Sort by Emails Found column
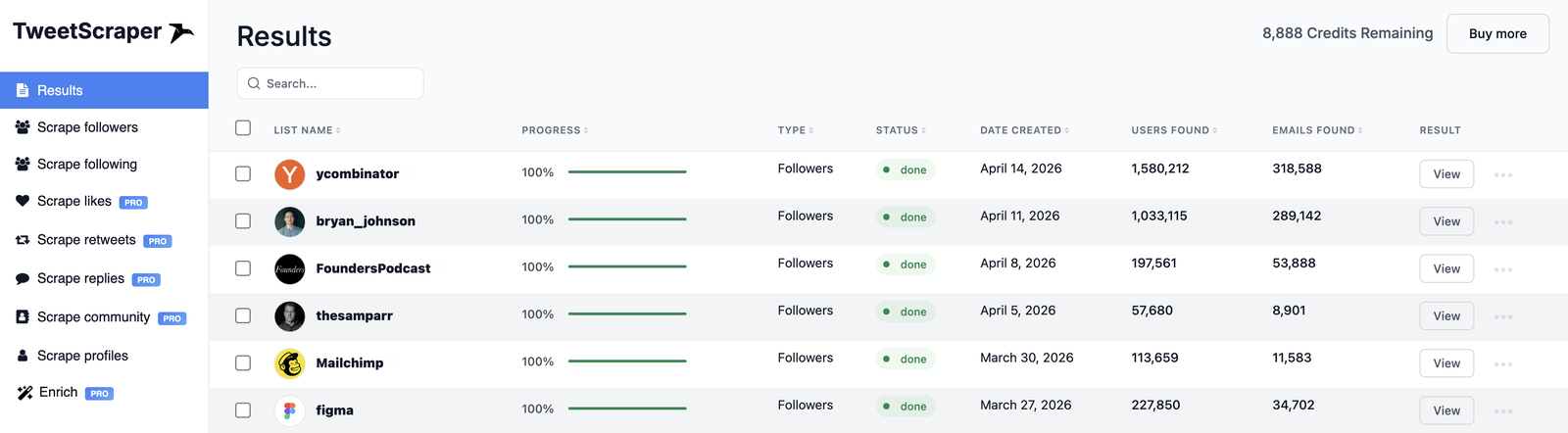The height and width of the screenshot is (433, 1568). pos(1317,130)
